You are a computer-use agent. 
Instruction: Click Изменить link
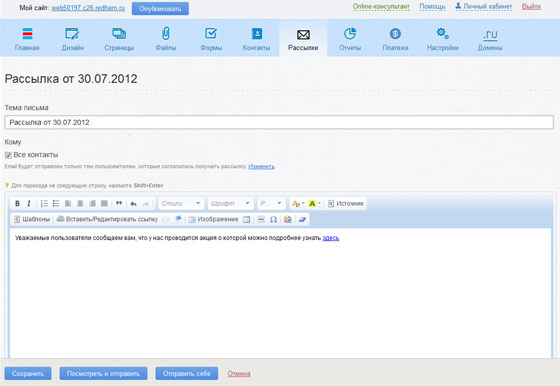(x=261, y=166)
